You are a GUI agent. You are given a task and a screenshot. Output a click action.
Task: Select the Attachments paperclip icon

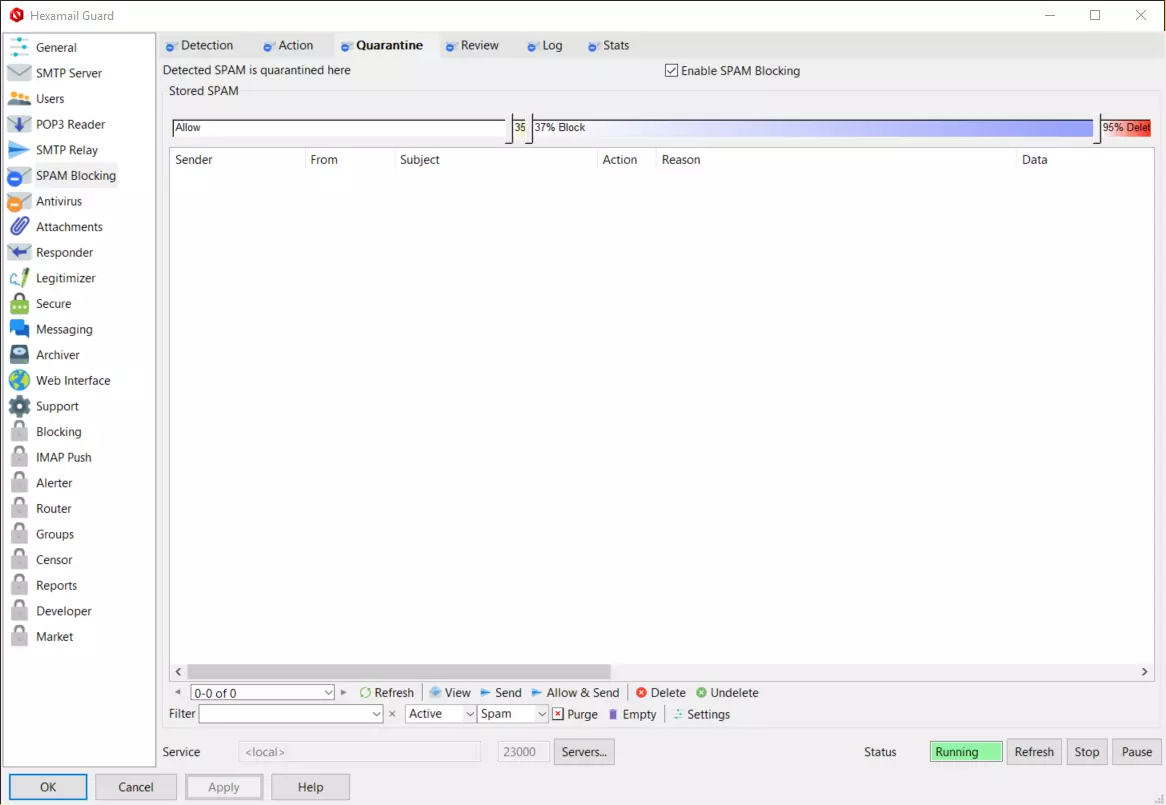pos(19,227)
